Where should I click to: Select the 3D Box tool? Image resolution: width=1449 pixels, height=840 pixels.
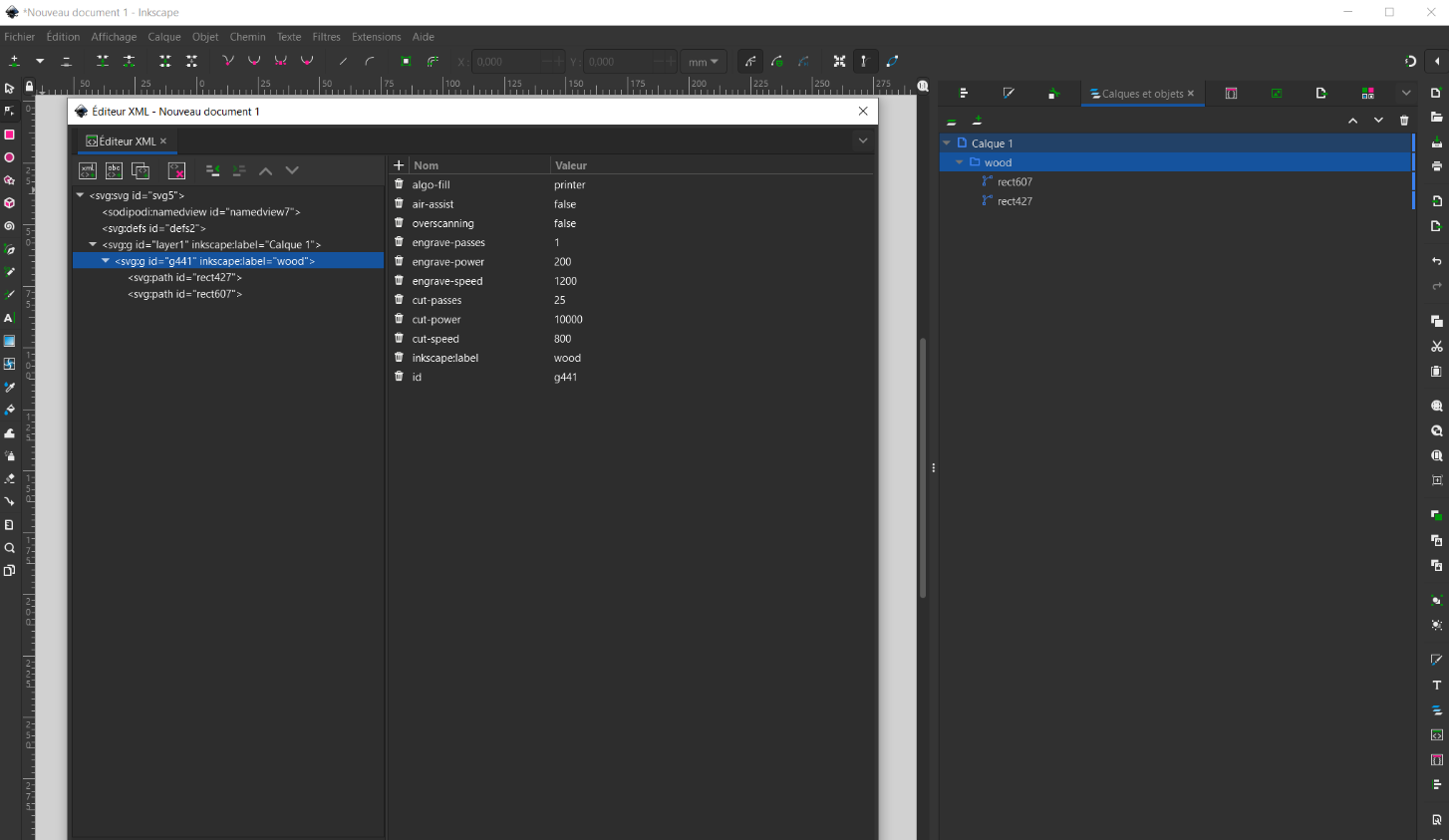tap(9, 203)
